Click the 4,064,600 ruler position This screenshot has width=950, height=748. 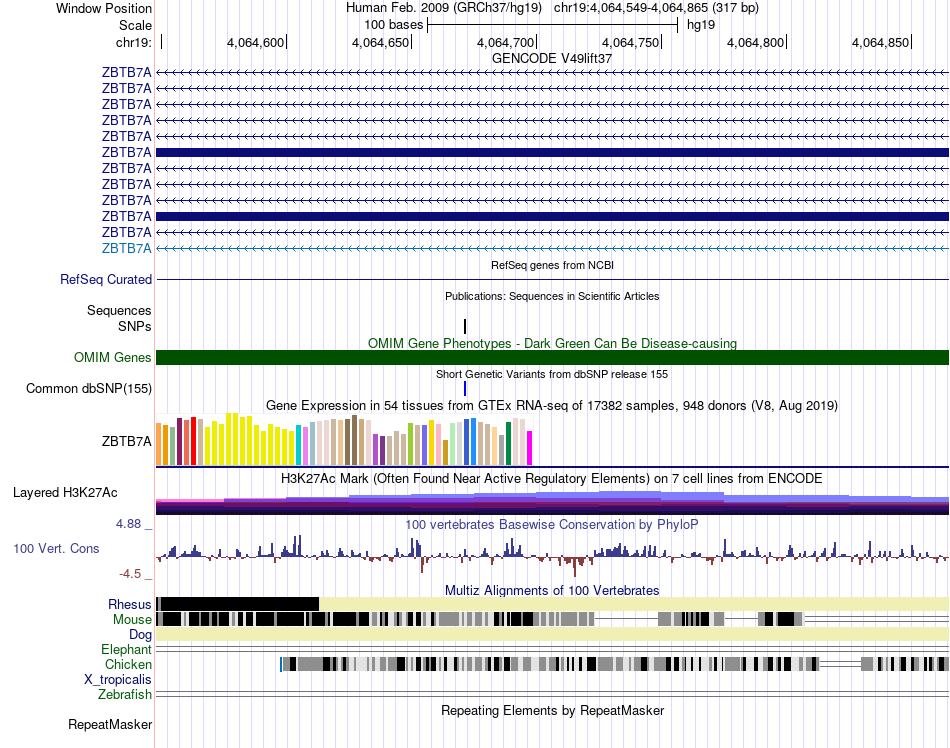pos(255,42)
